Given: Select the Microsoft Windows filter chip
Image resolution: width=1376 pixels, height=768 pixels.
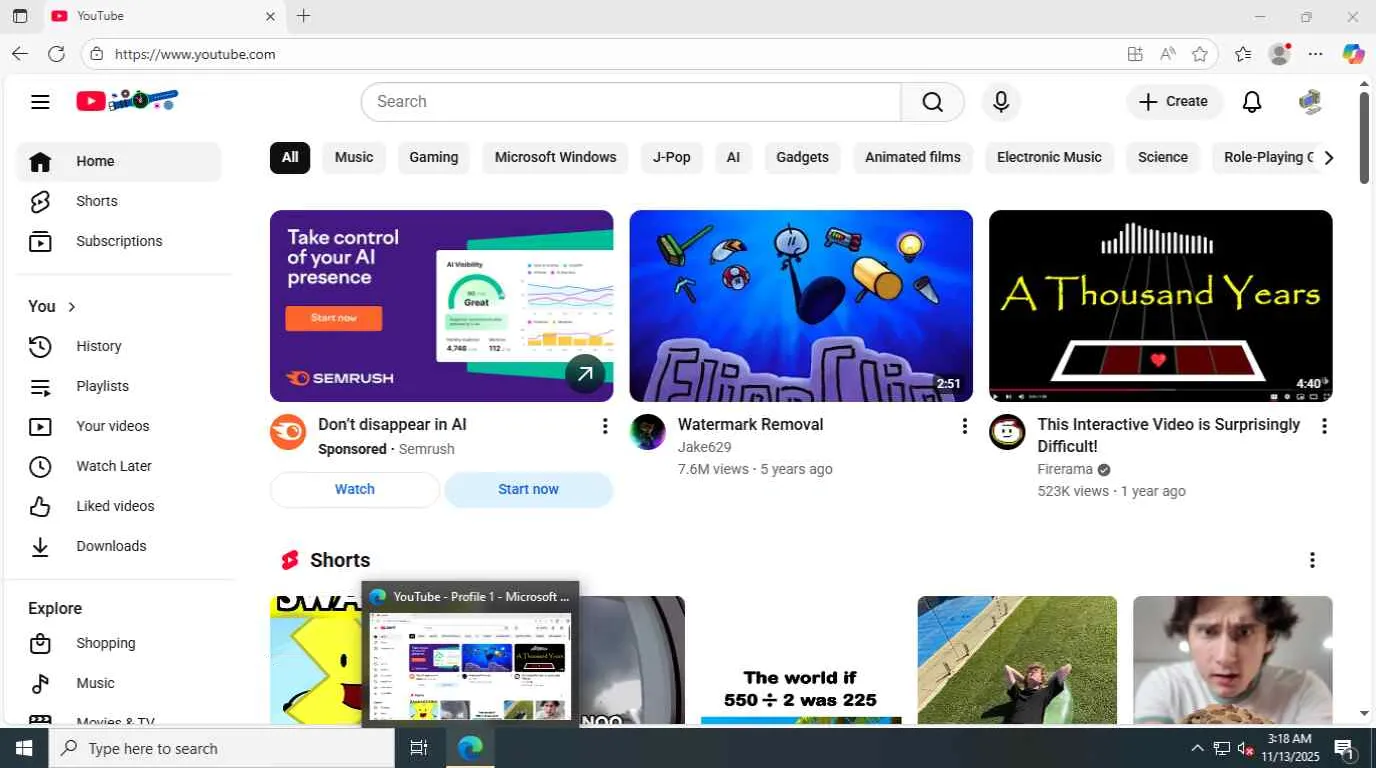Looking at the screenshot, I should coord(555,157).
